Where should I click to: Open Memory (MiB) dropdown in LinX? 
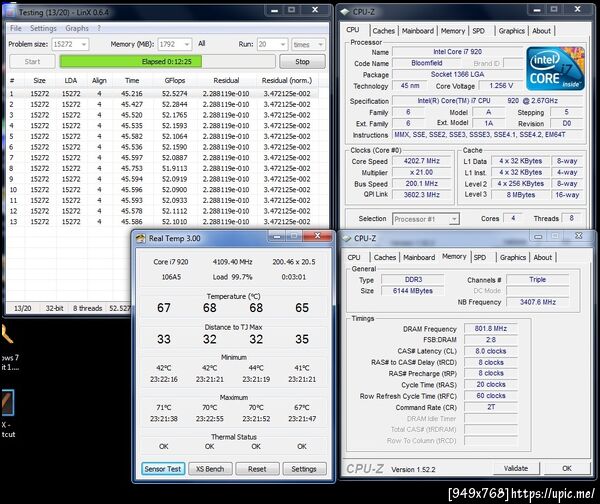[174, 44]
